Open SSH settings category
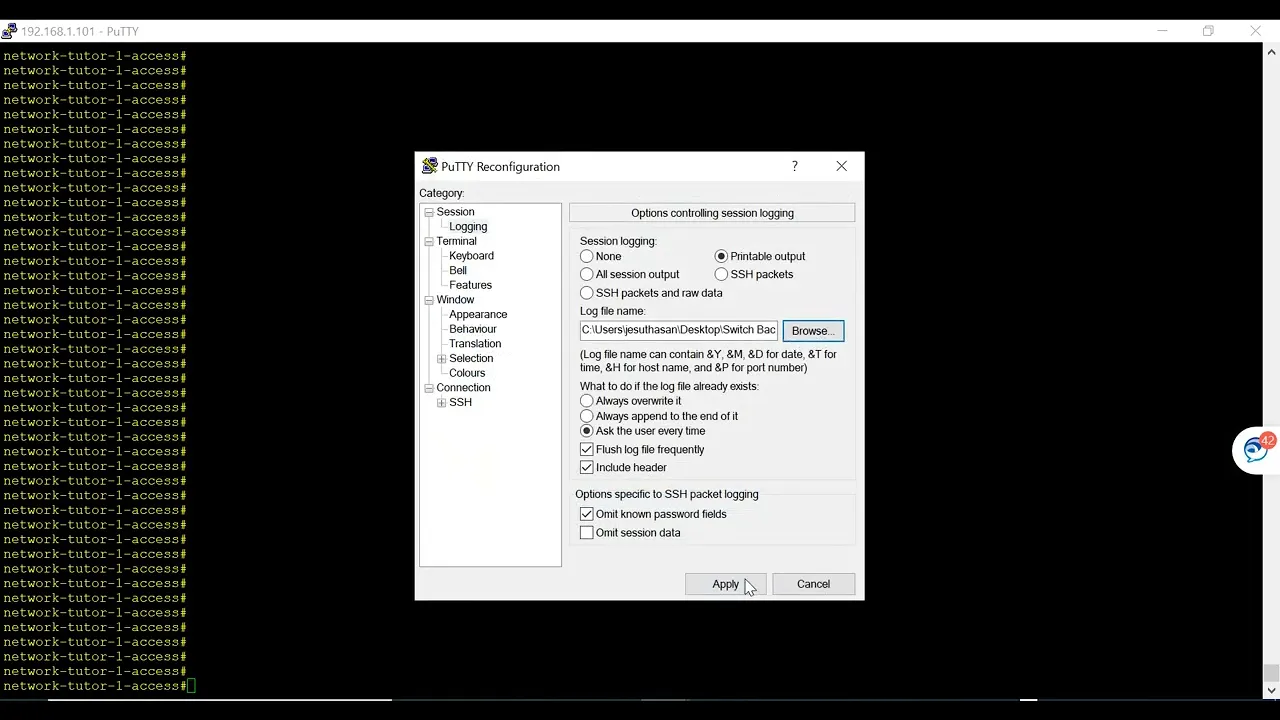Image resolution: width=1280 pixels, height=720 pixels. [460, 402]
